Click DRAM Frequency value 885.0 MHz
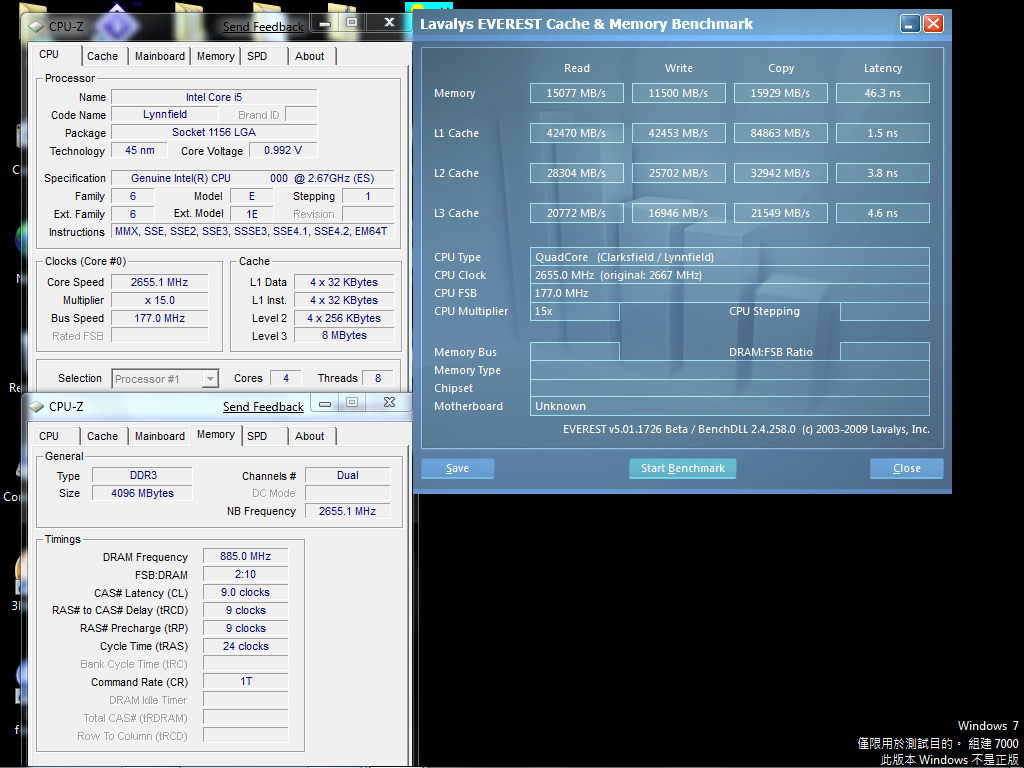 (246, 556)
